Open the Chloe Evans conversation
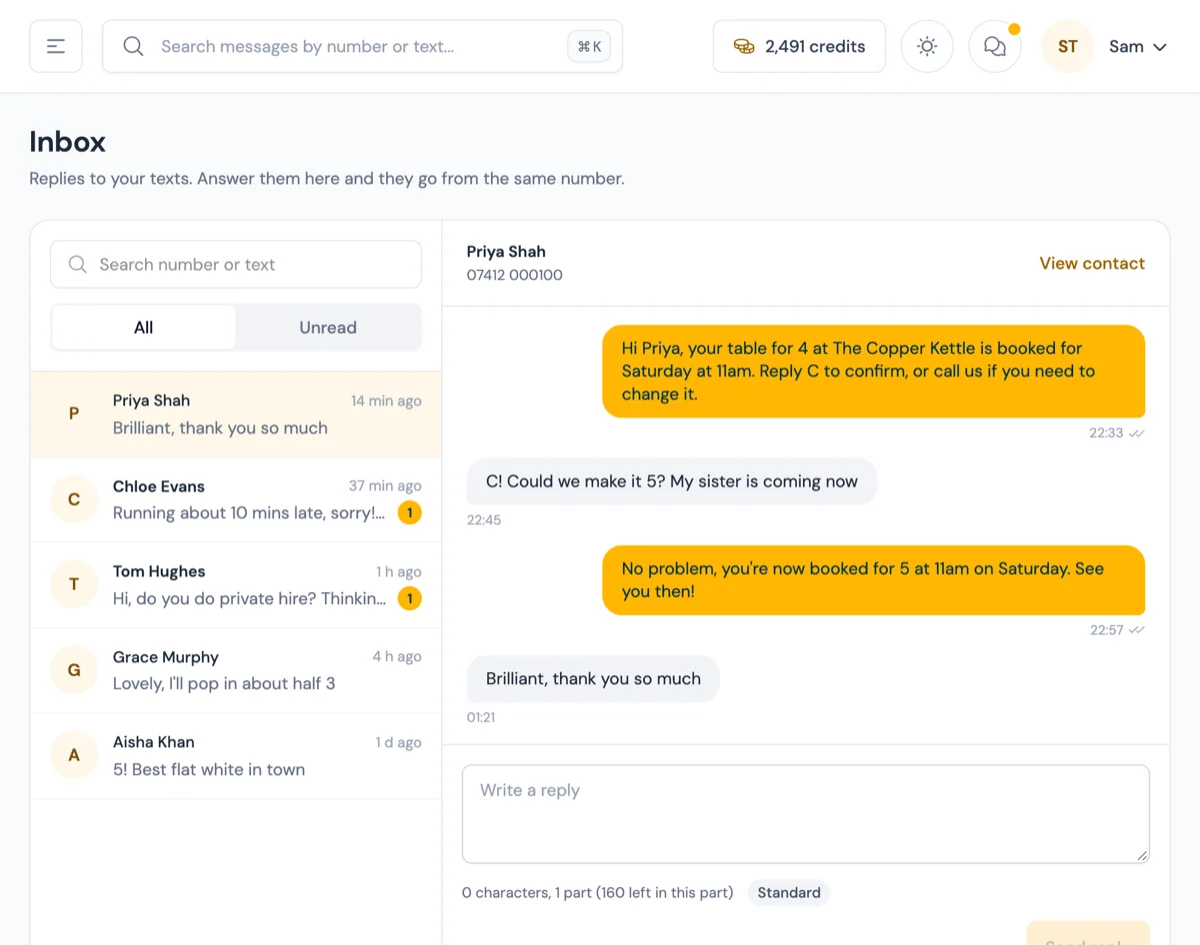 (x=236, y=500)
